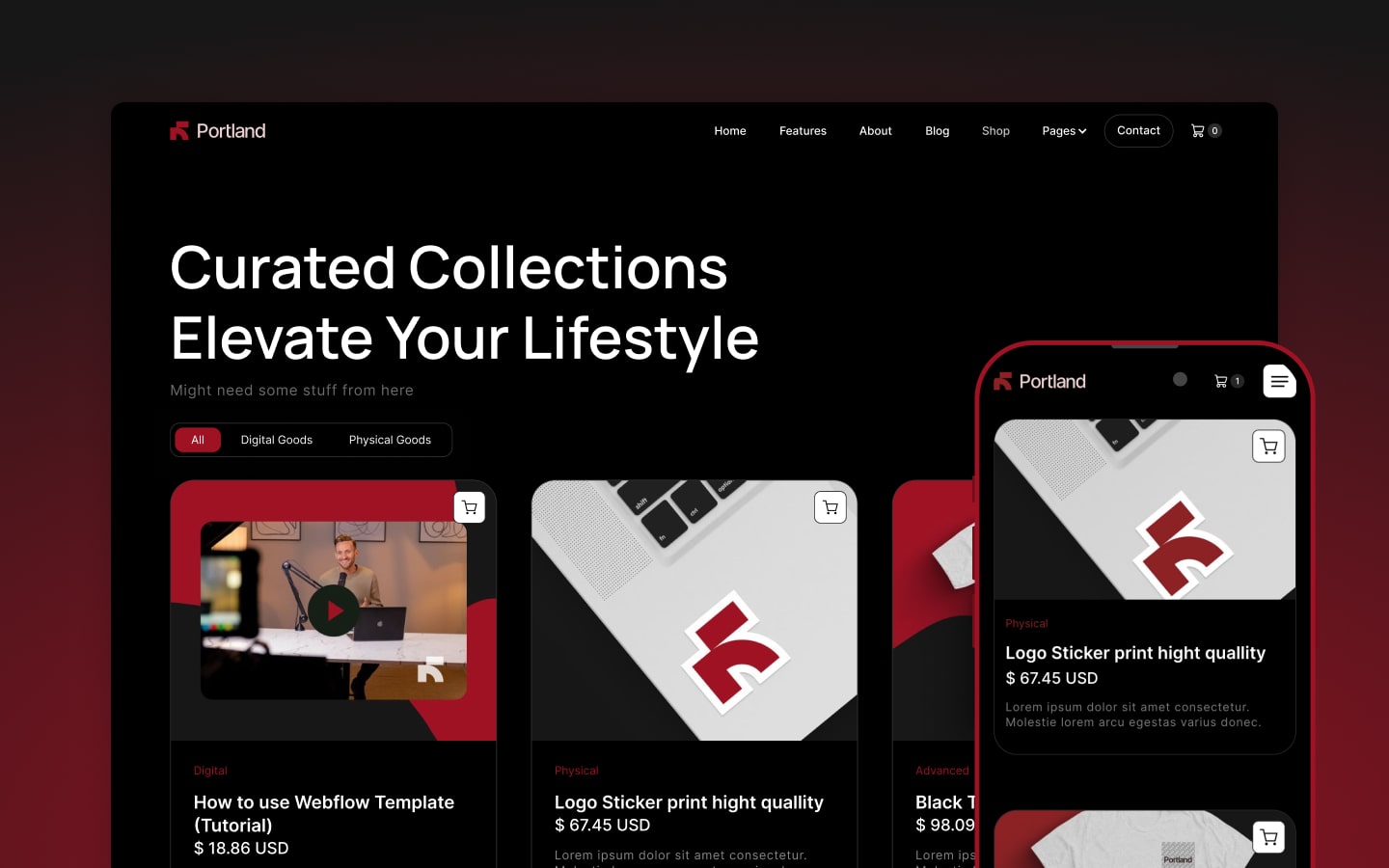Open mobile 'Logo Sticker print hight quallity' title
The image size is (1389, 868).
(x=1135, y=653)
